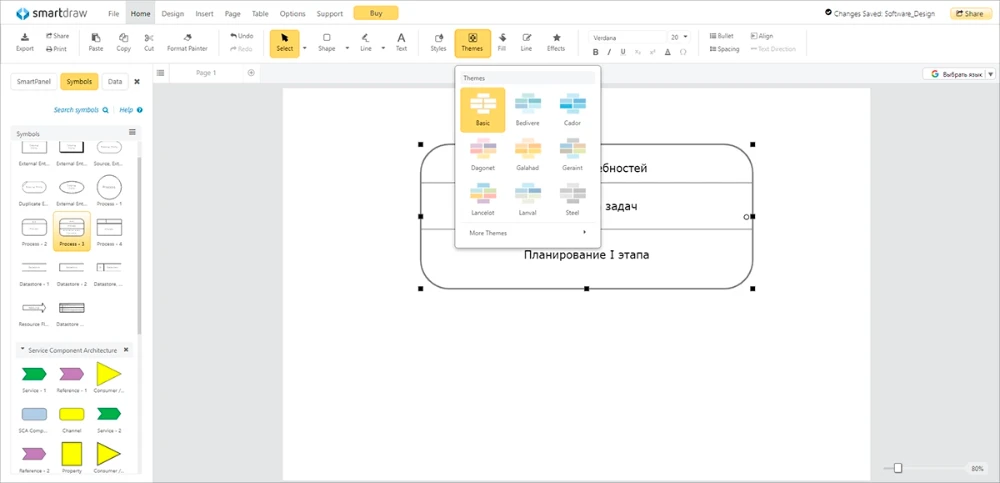1000x483 pixels.
Task: Open the Align option
Action: (x=761, y=36)
